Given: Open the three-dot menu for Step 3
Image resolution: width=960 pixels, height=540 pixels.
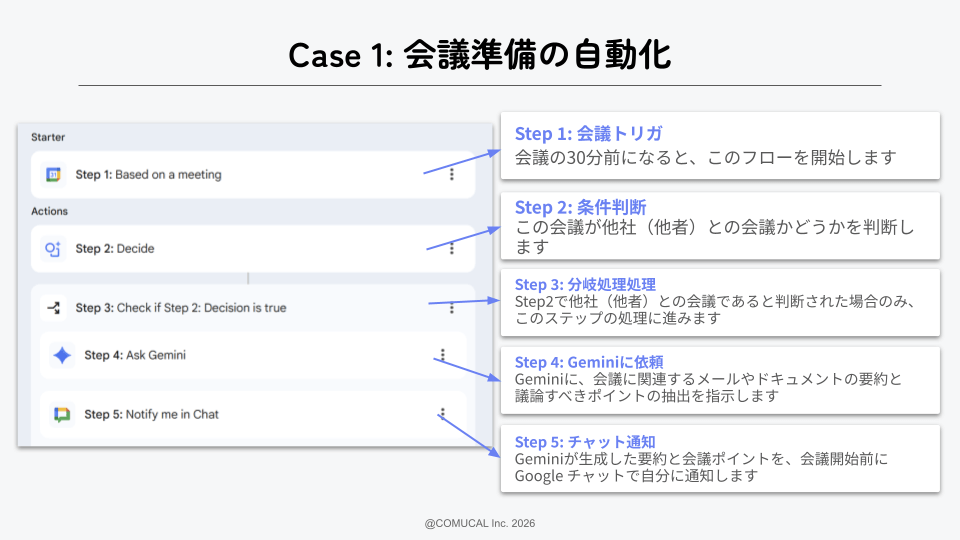Looking at the screenshot, I should pos(451,308).
